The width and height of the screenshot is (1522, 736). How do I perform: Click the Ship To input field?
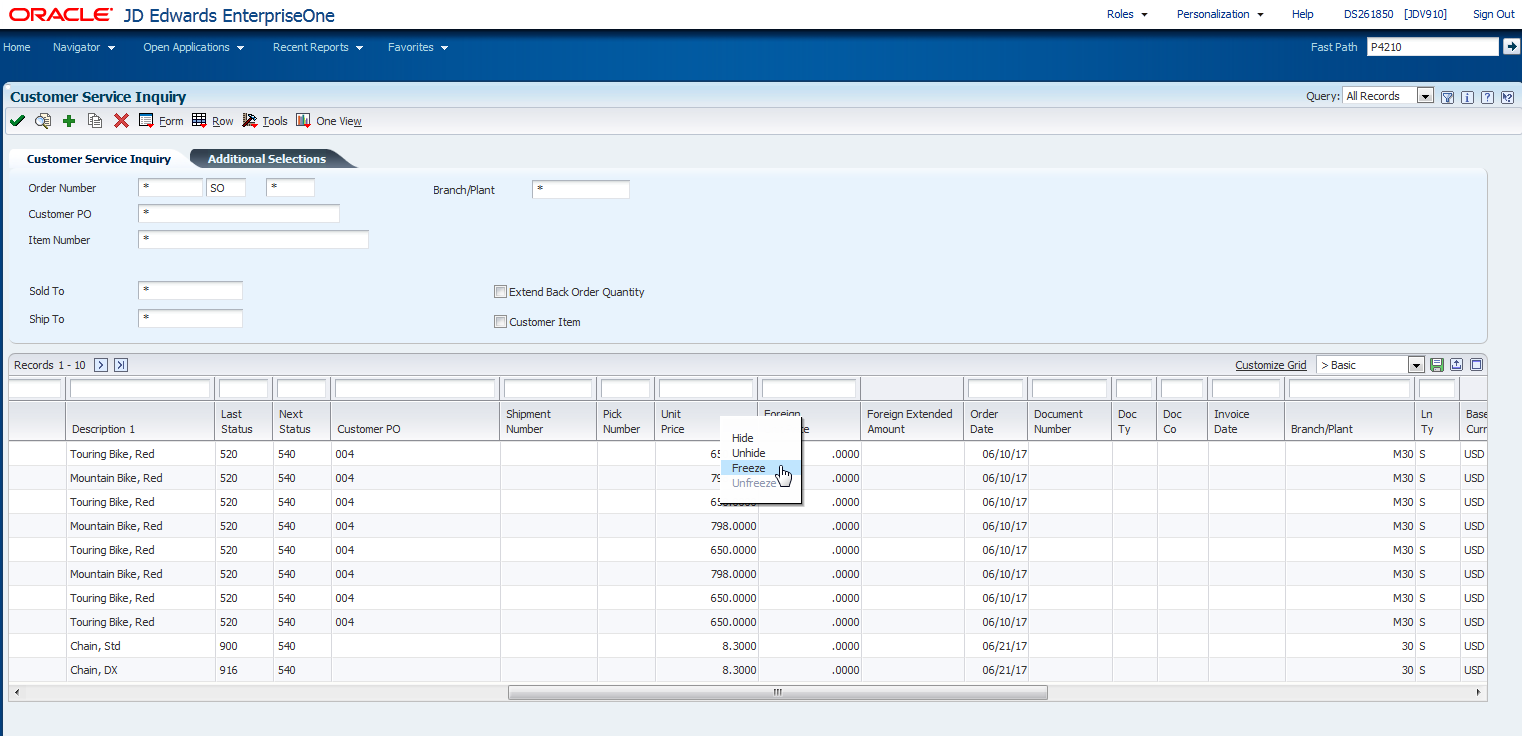pos(191,319)
